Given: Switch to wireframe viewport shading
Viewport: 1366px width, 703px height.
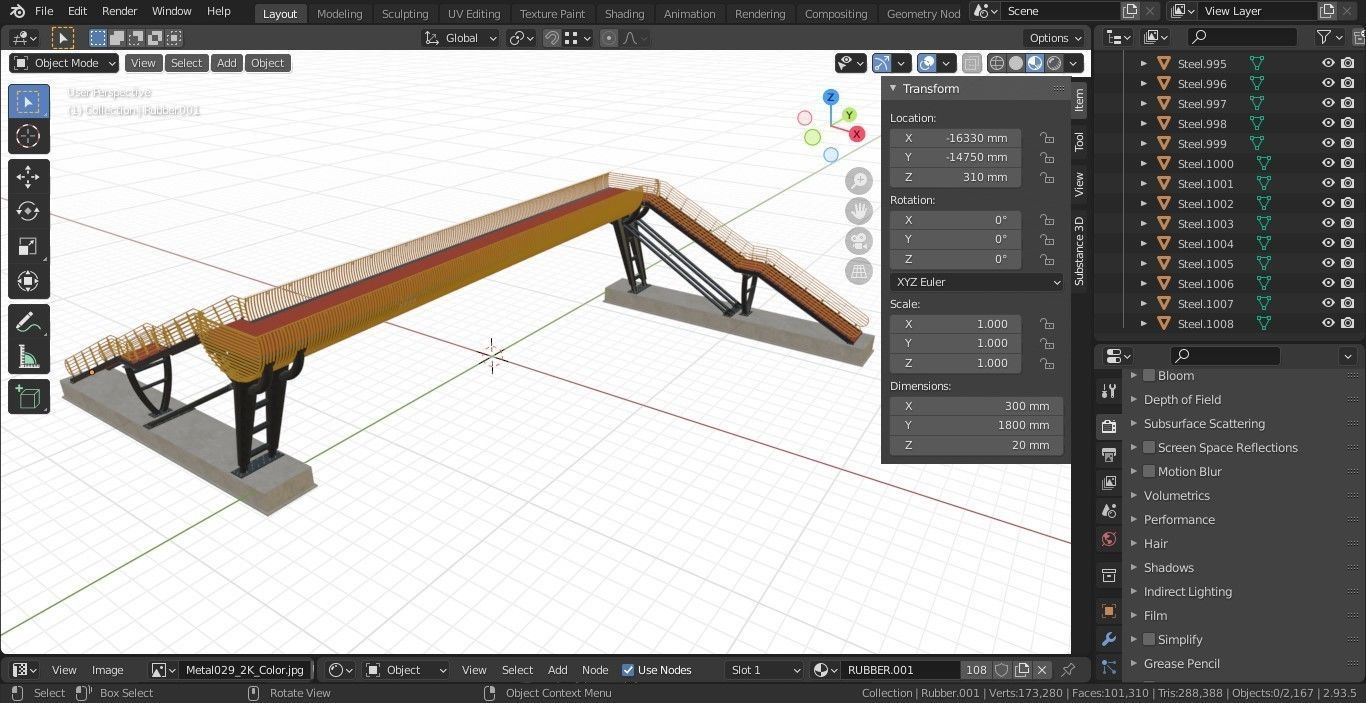Looking at the screenshot, I should pyautogui.click(x=997, y=63).
